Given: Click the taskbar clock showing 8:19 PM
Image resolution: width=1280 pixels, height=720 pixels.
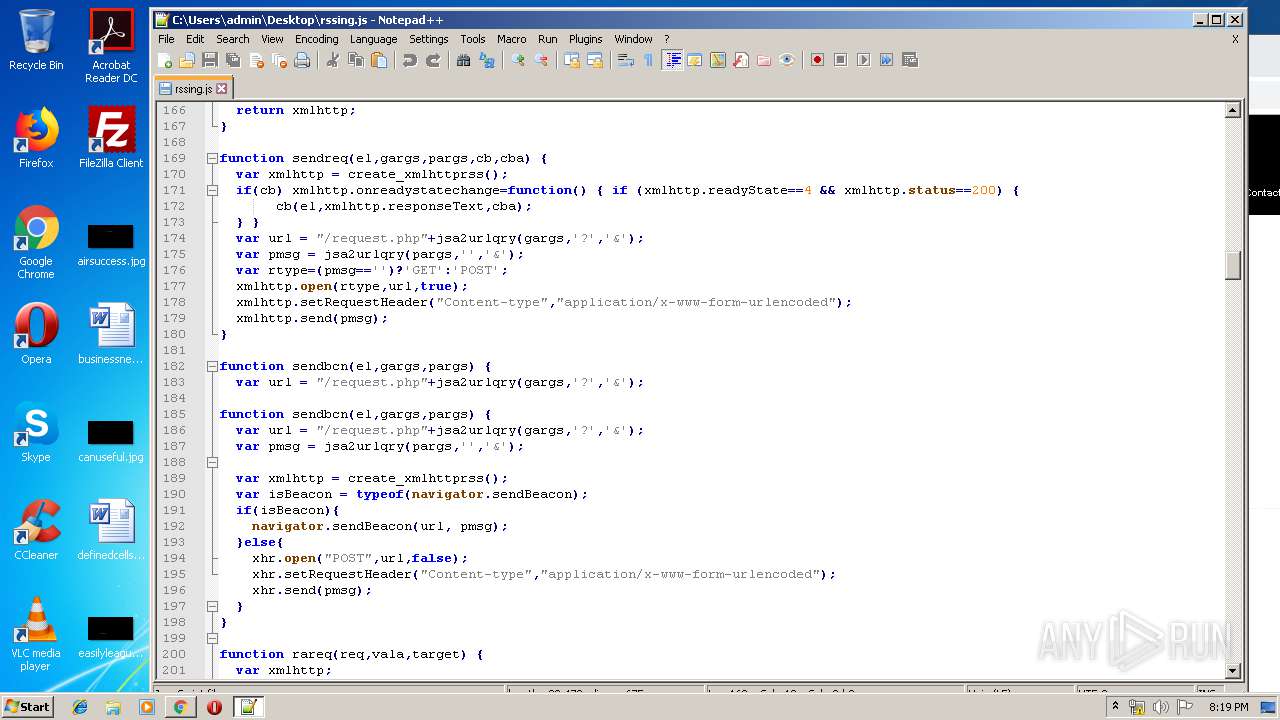Looking at the screenshot, I should [1228, 707].
